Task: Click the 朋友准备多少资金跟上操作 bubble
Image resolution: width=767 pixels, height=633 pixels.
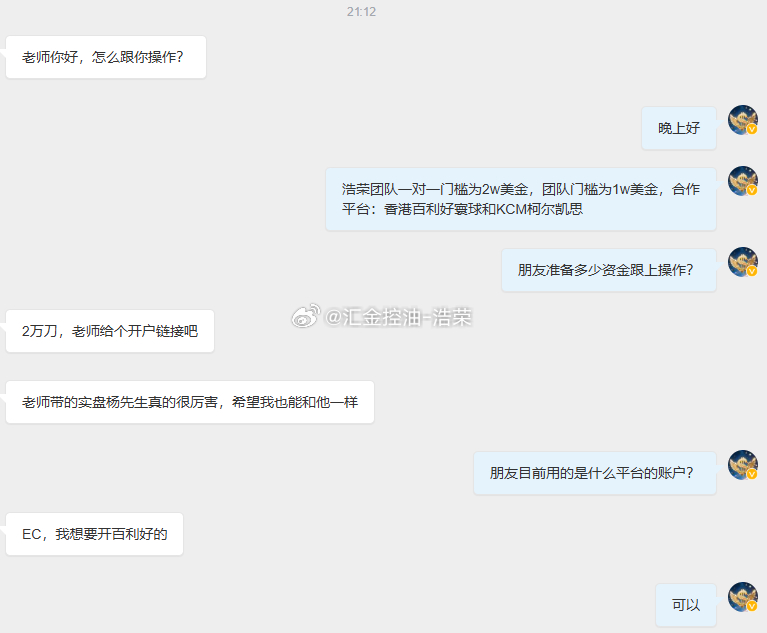Action: pyautogui.click(x=609, y=270)
